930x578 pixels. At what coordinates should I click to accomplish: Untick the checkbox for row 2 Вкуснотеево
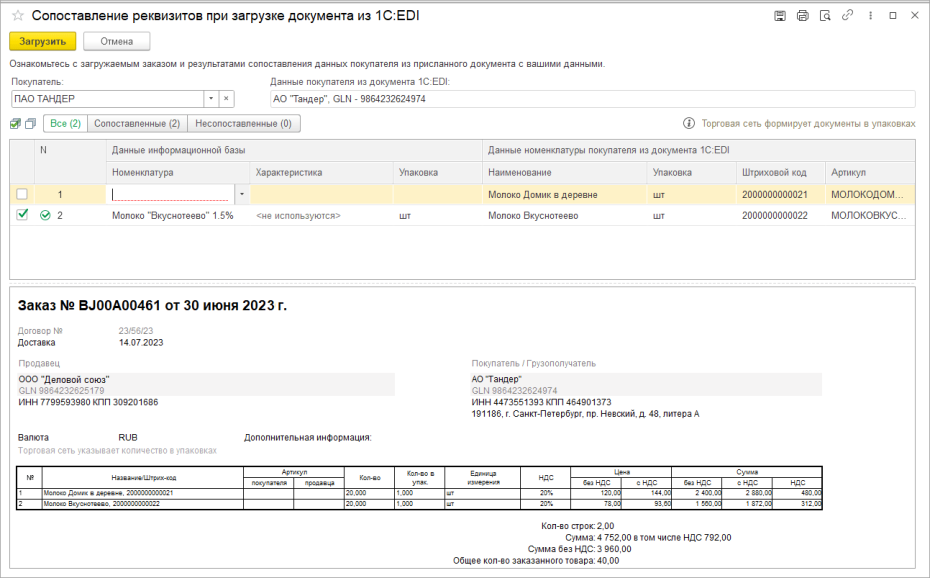tap(22, 215)
